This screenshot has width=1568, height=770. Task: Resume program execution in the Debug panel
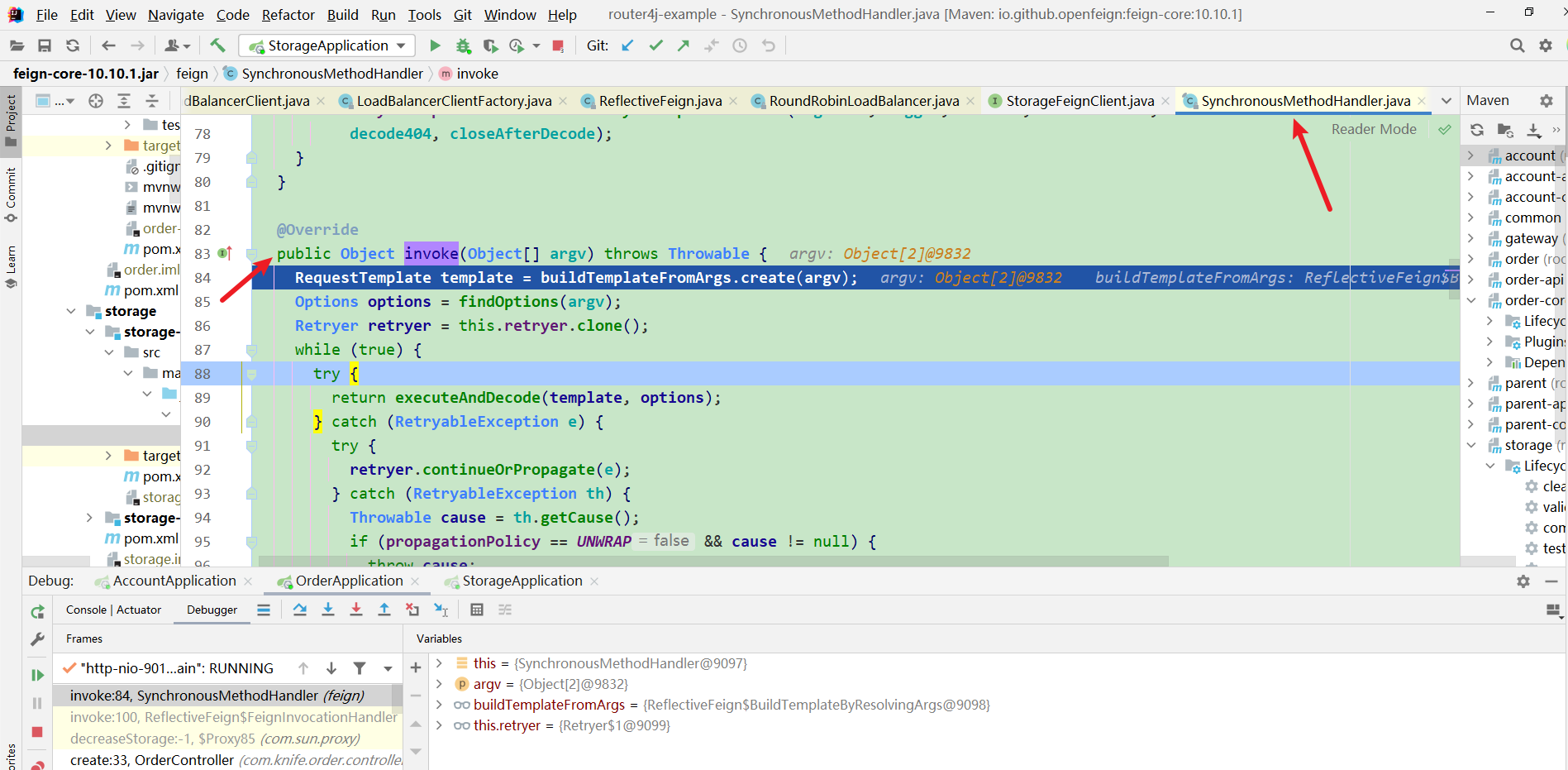pos(36,674)
